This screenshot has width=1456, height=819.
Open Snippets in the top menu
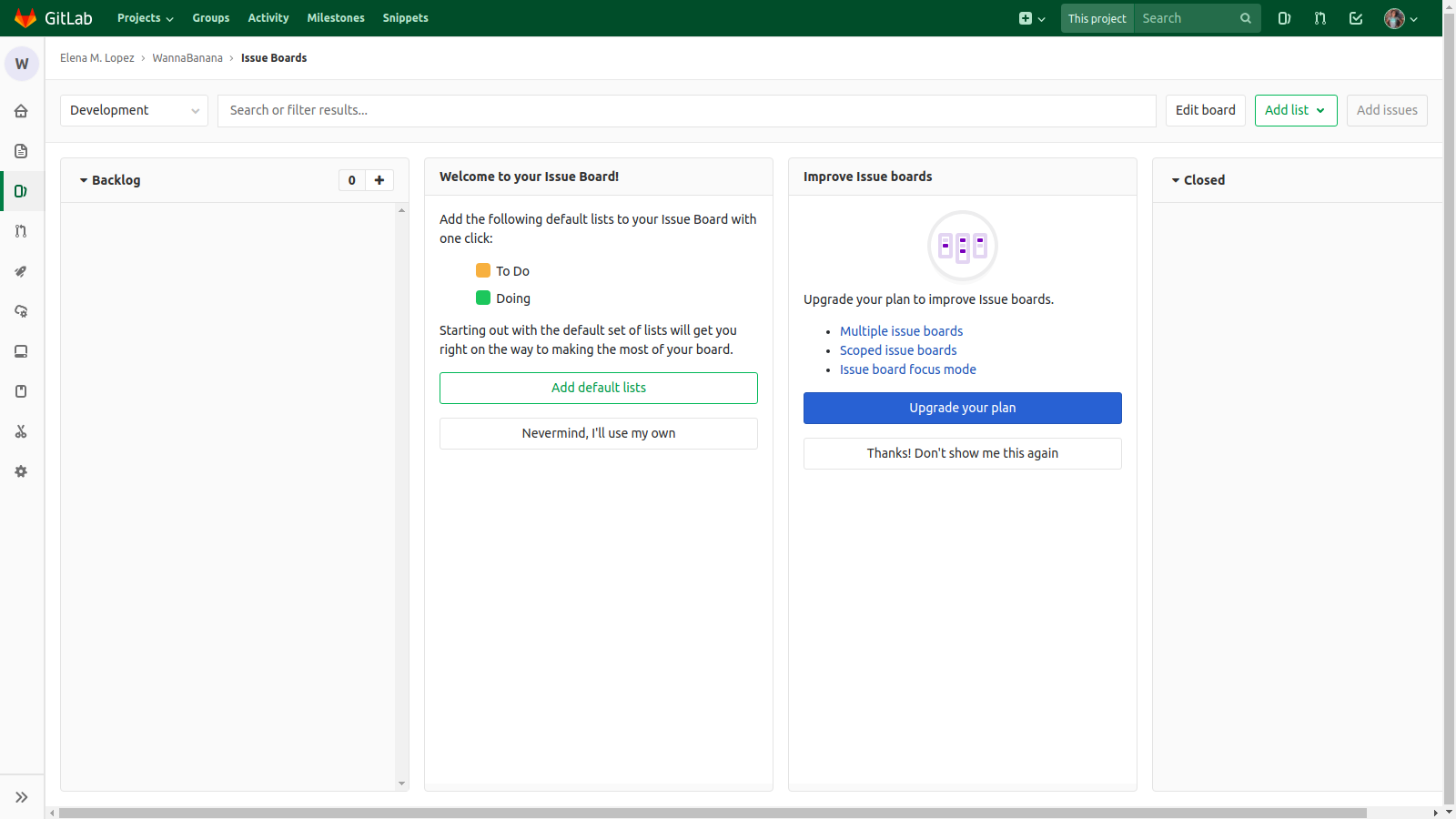click(405, 18)
